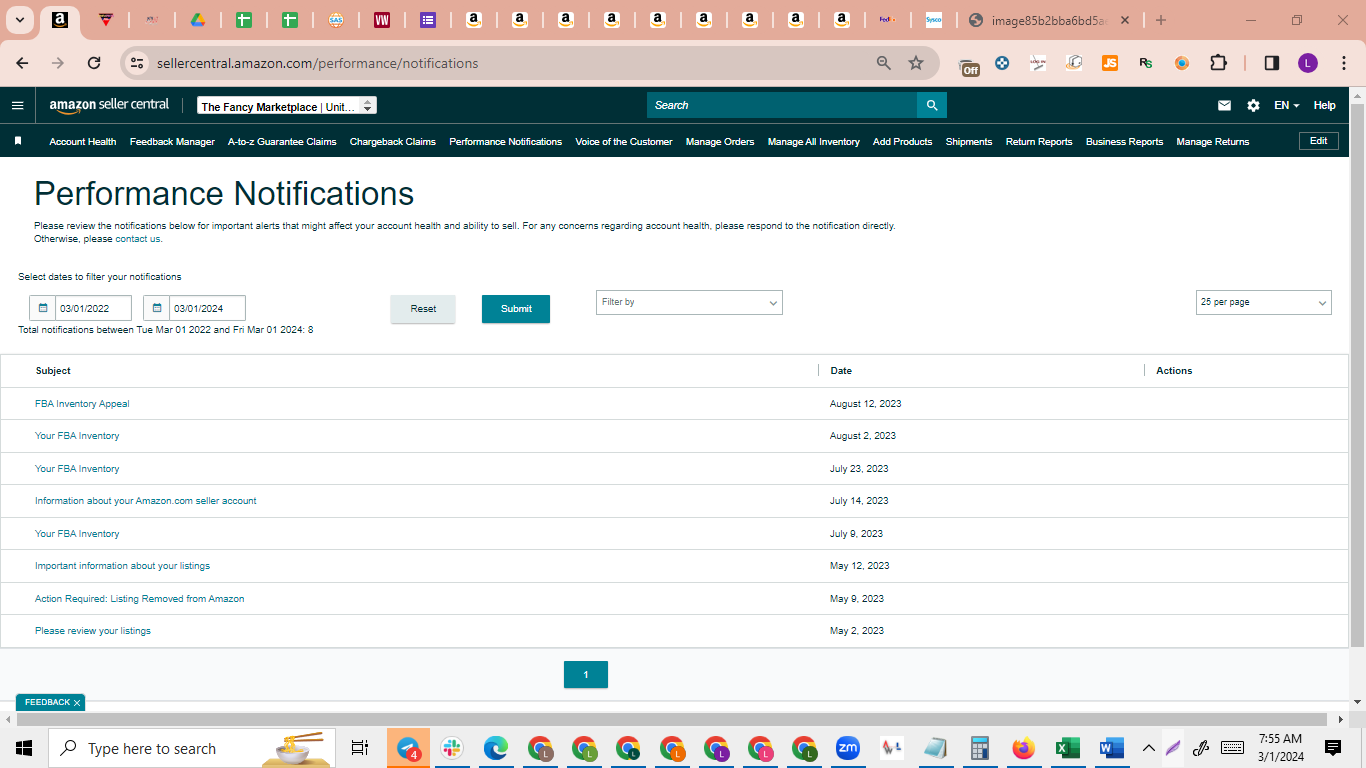Image resolution: width=1366 pixels, height=768 pixels.
Task: Open Chargeback Claims
Action: coord(393,142)
